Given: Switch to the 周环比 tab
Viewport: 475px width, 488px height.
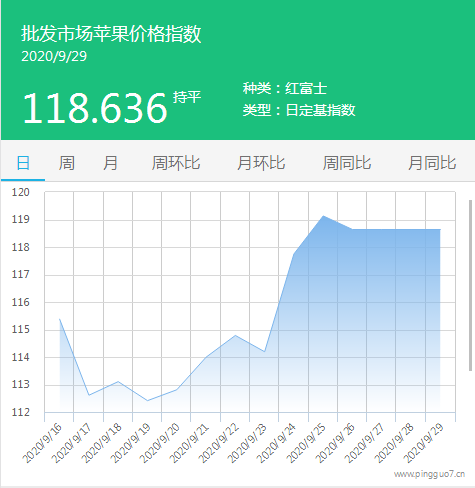Looking at the screenshot, I should click(176, 163).
